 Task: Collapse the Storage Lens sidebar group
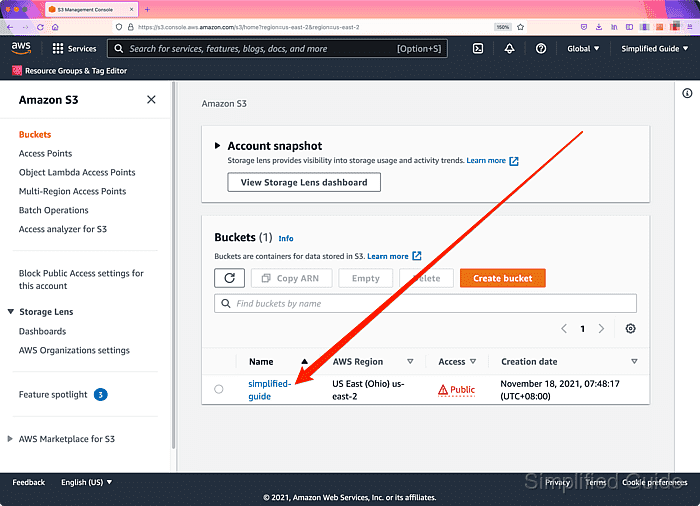pos(11,312)
